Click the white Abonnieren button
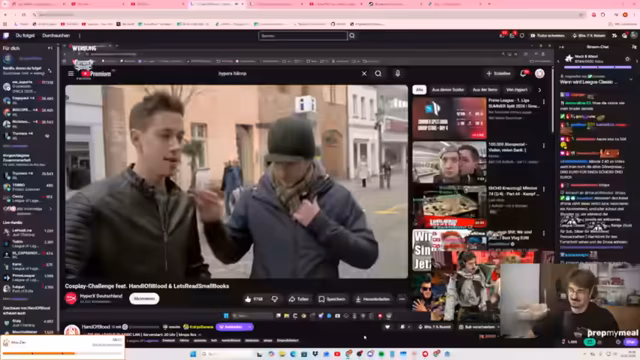The image size is (640, 360). pos(144,299)
